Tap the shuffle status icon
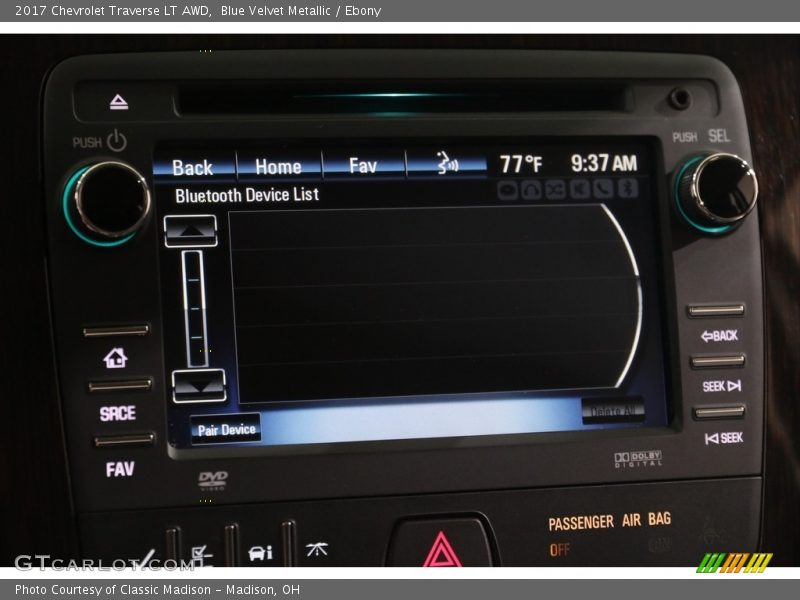 (555, 190)
